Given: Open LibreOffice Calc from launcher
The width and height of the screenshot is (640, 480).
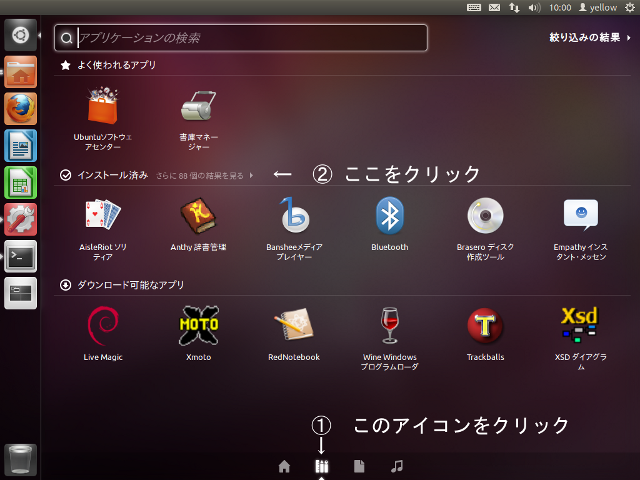Looking at the screenshot, I should tap(20, 182).
